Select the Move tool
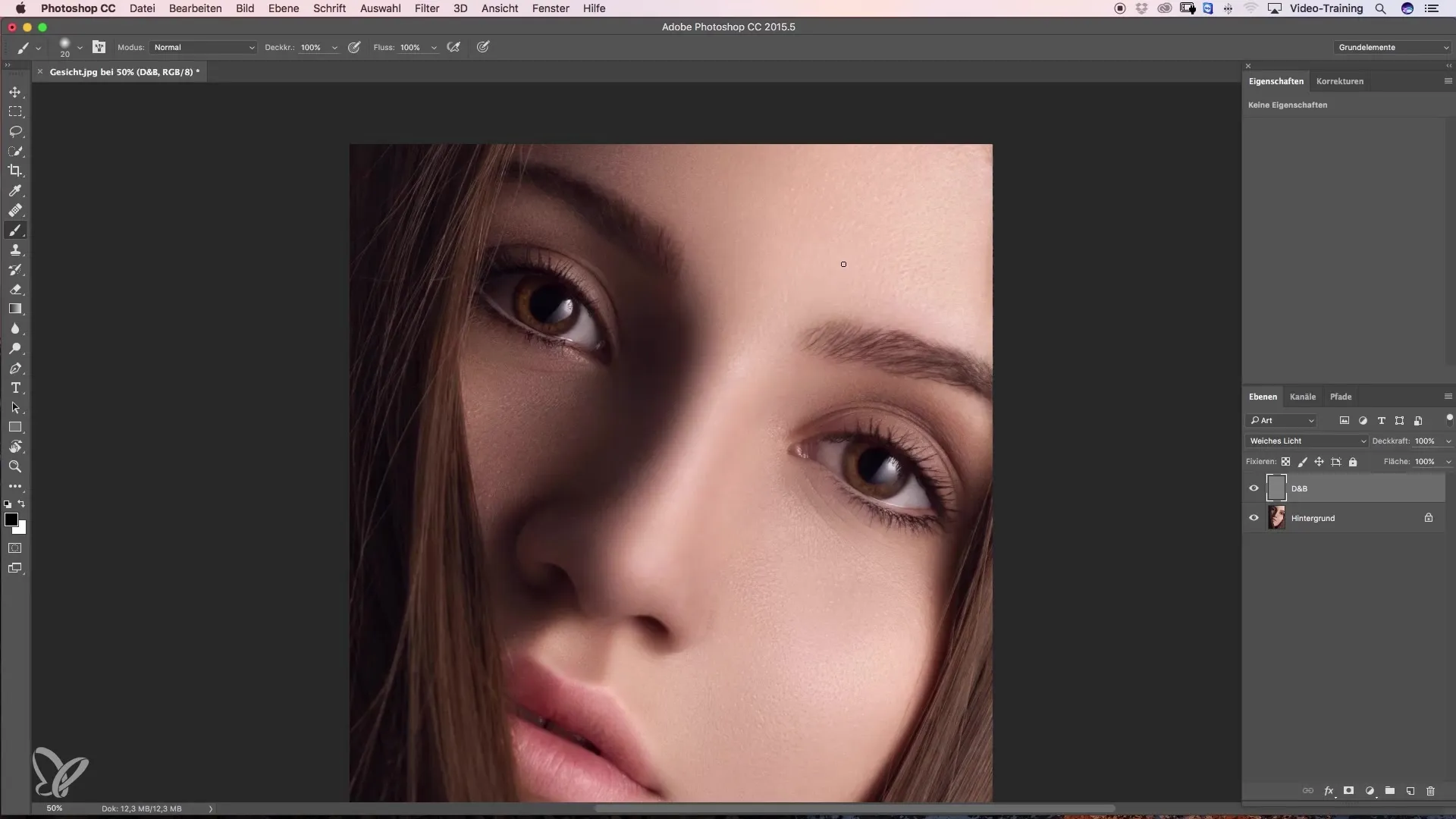 pyautogui.click(x=15, y=92)
